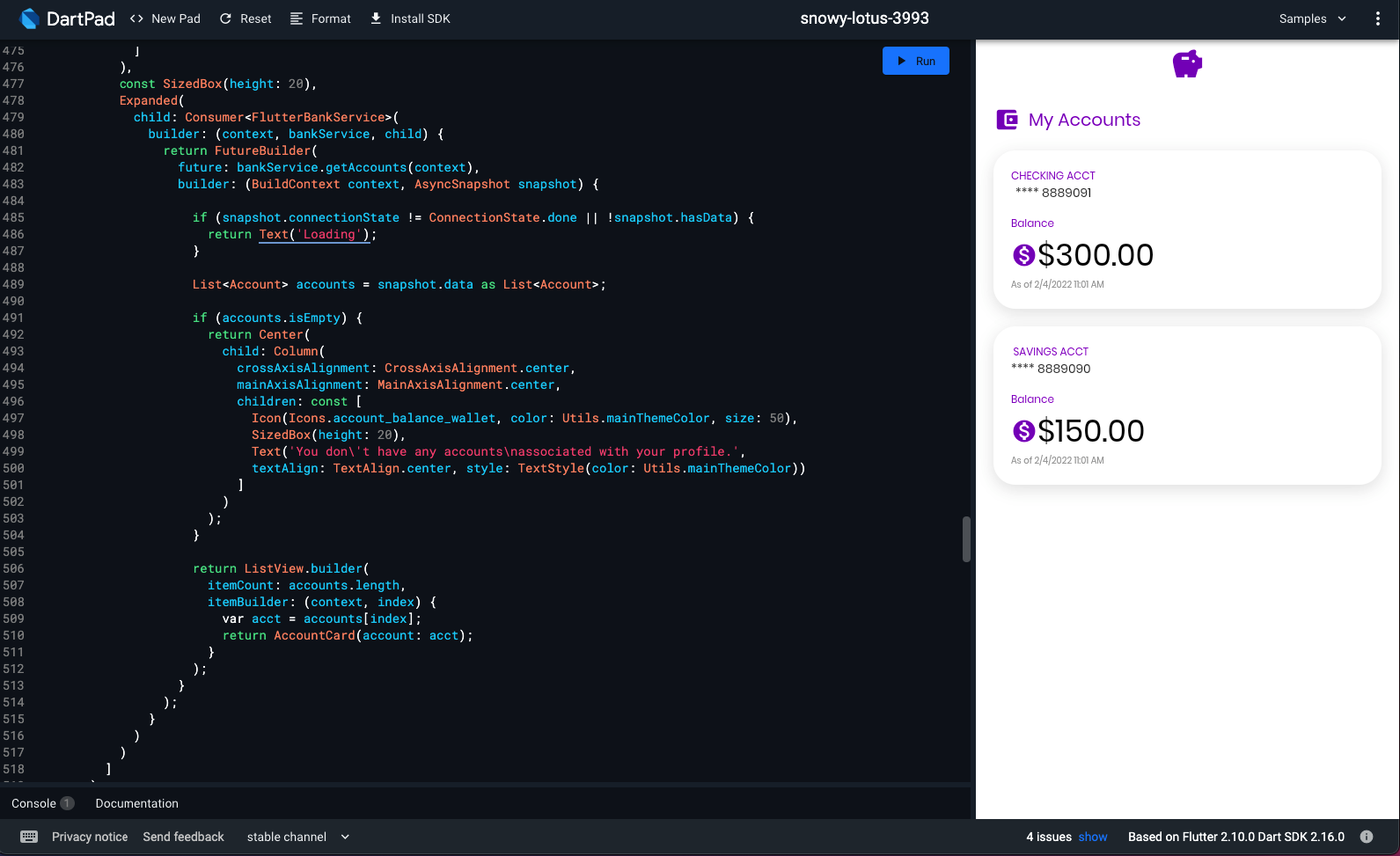Click Install SDK button
1400x856 pixels.
tap(410, 18)
